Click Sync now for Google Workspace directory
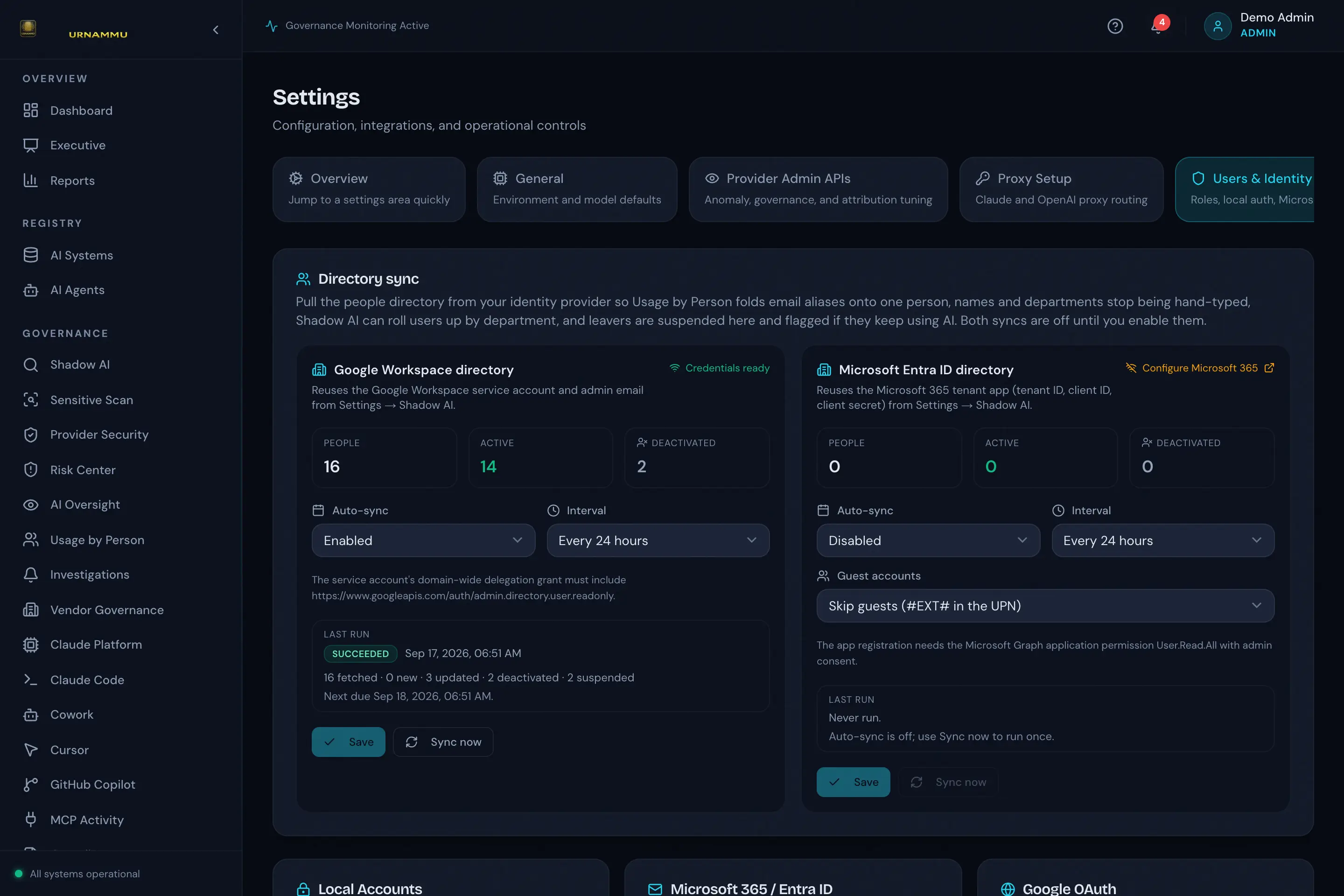 443,742
